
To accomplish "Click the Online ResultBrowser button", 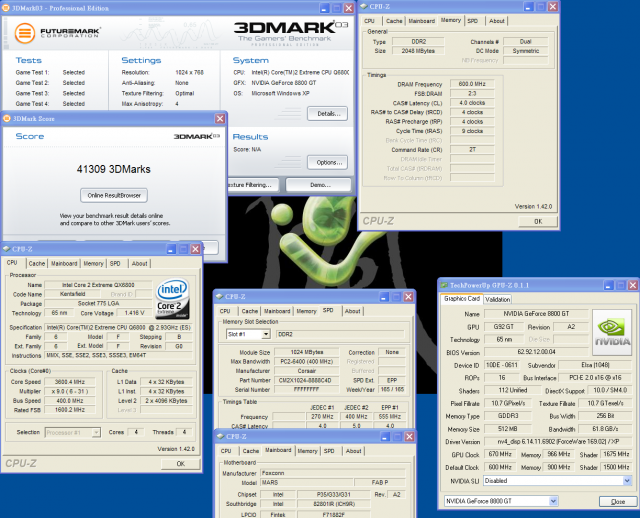I will [x=114, y=195].
